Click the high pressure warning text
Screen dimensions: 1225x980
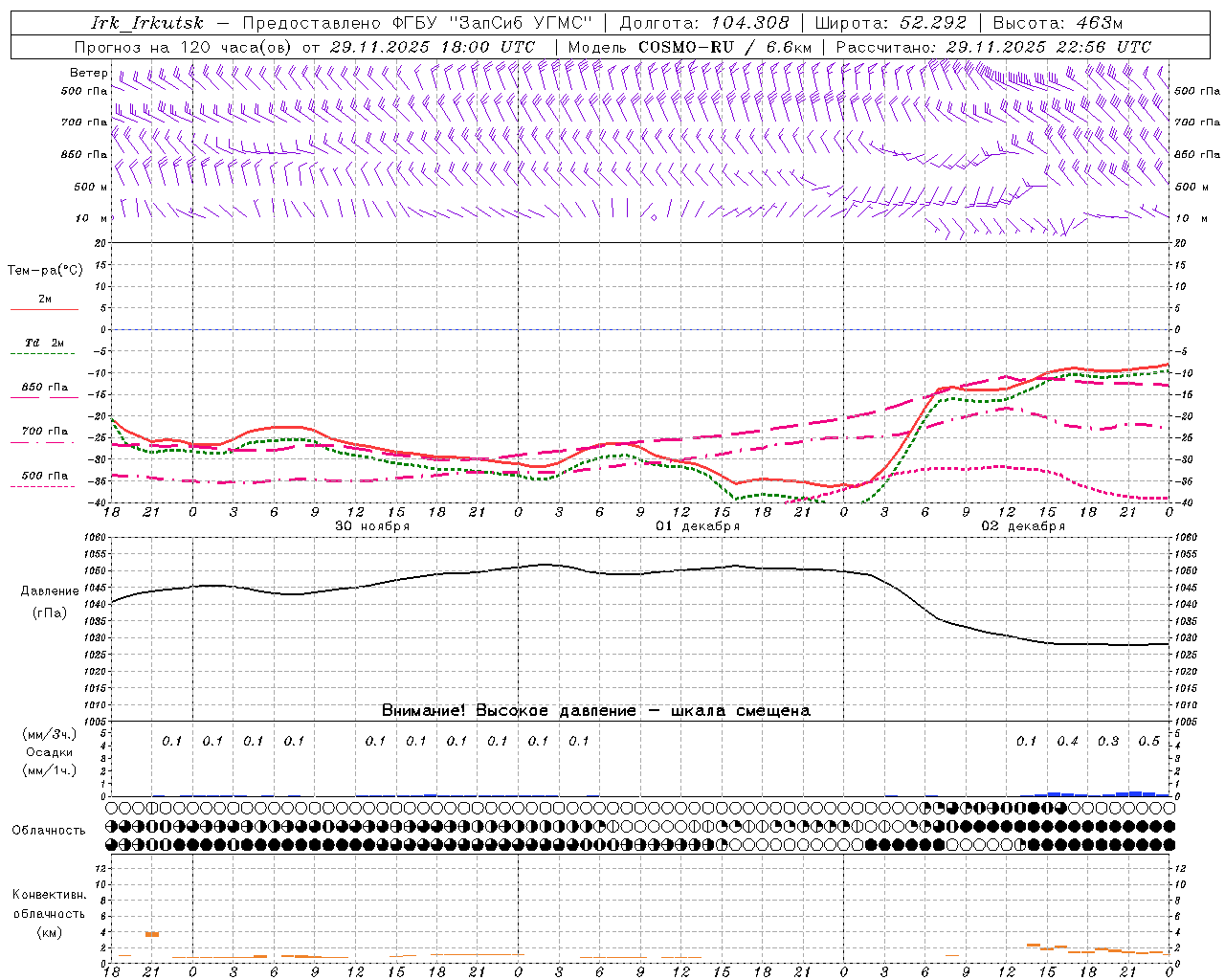[x=595, y=710]
